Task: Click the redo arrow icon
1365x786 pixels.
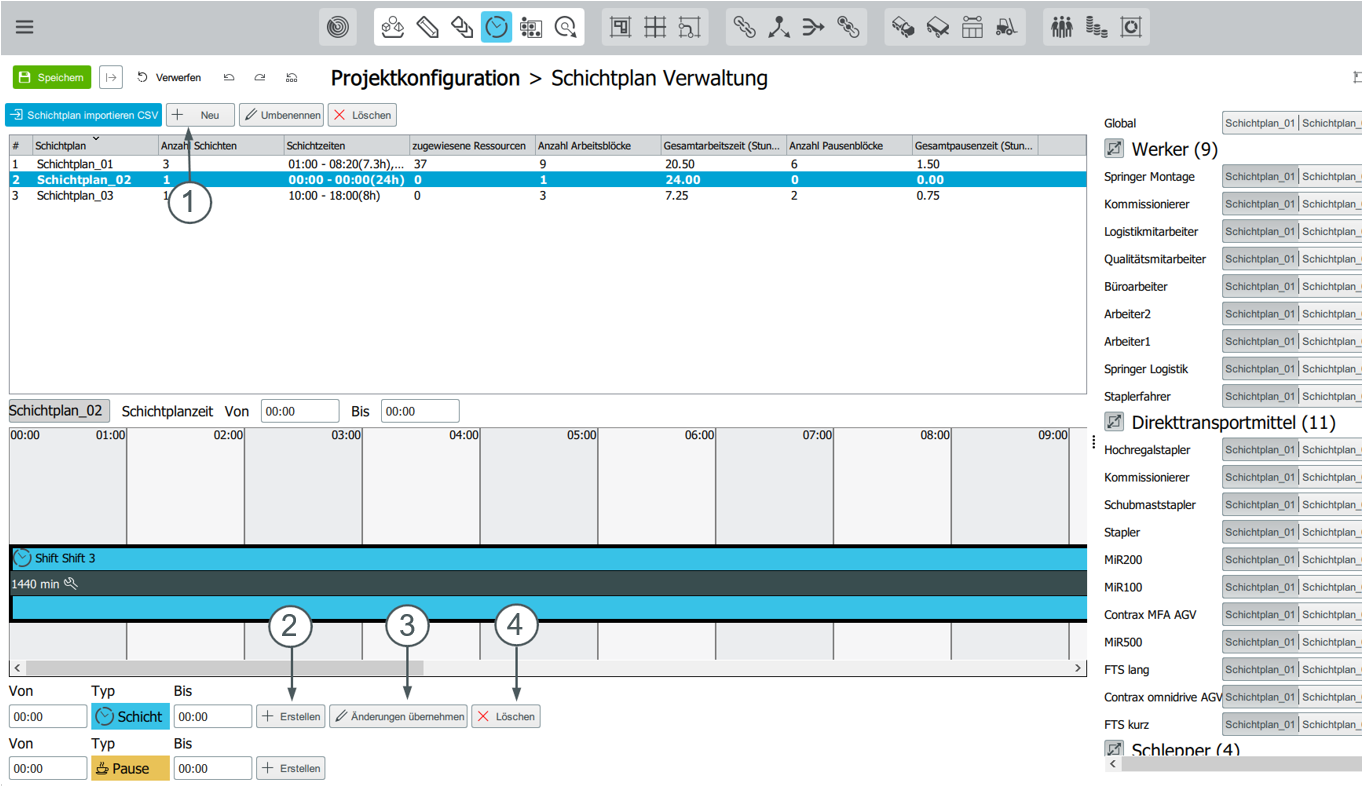Action: click(x=260, y=77)
